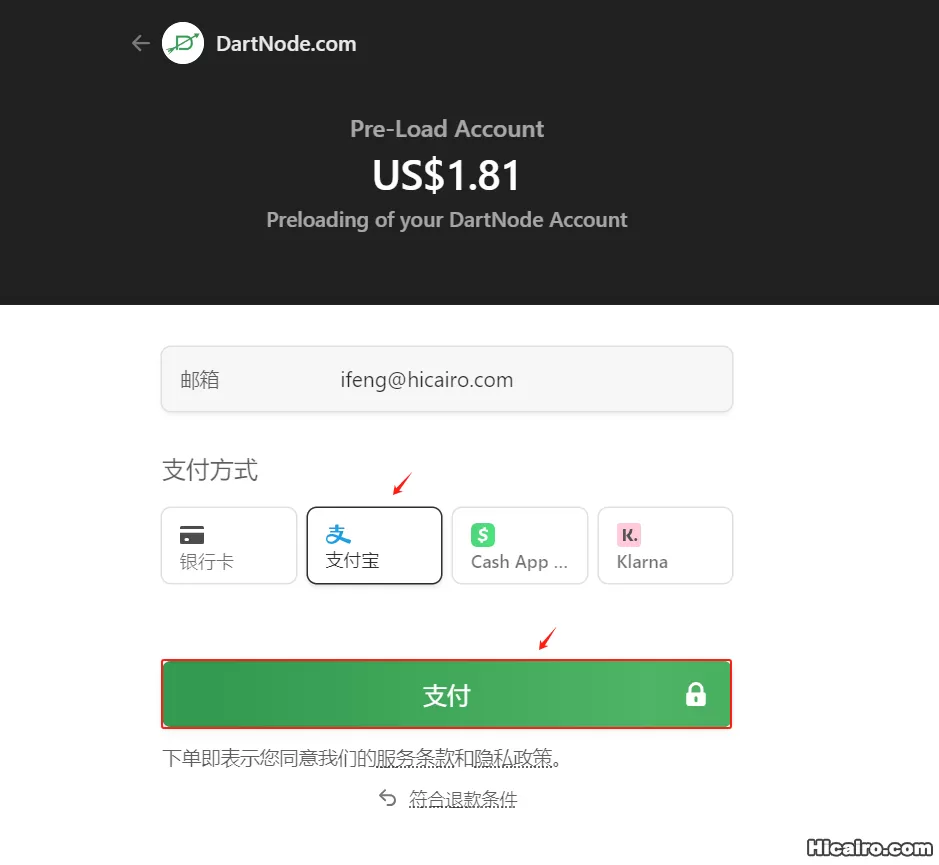The width and height of the screenshot is (939, 865).
Task: Click the DartNode.com merchant name
Action: [286, 44]
